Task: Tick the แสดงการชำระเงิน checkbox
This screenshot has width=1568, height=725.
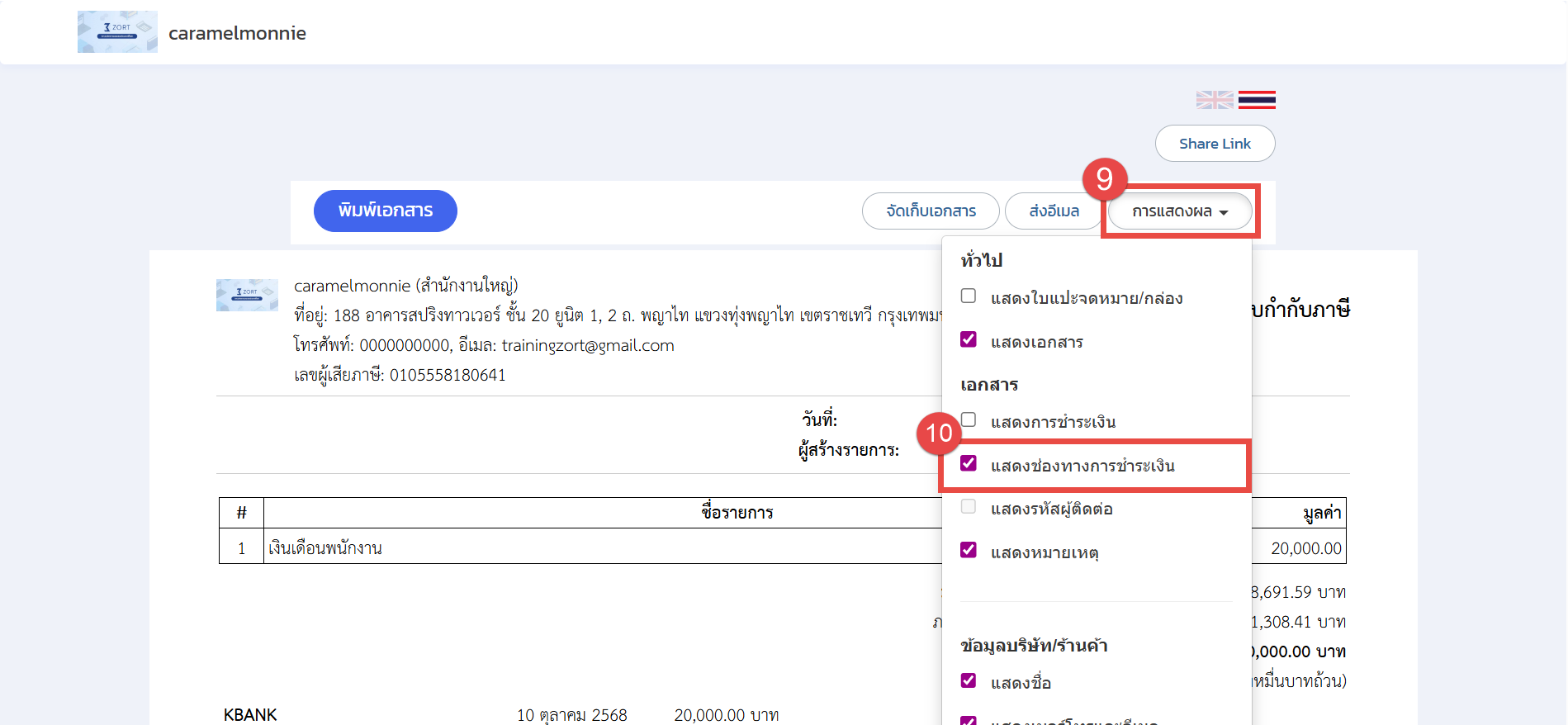Action: pos(969,420)
